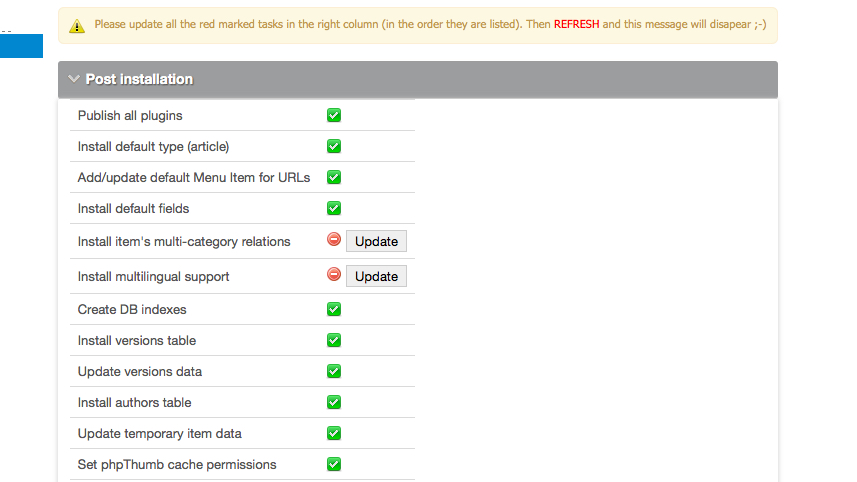Click Update for item's multi-category relations
Image resolution: width=857 pixels, height=482 pixels.
point(376,241)
